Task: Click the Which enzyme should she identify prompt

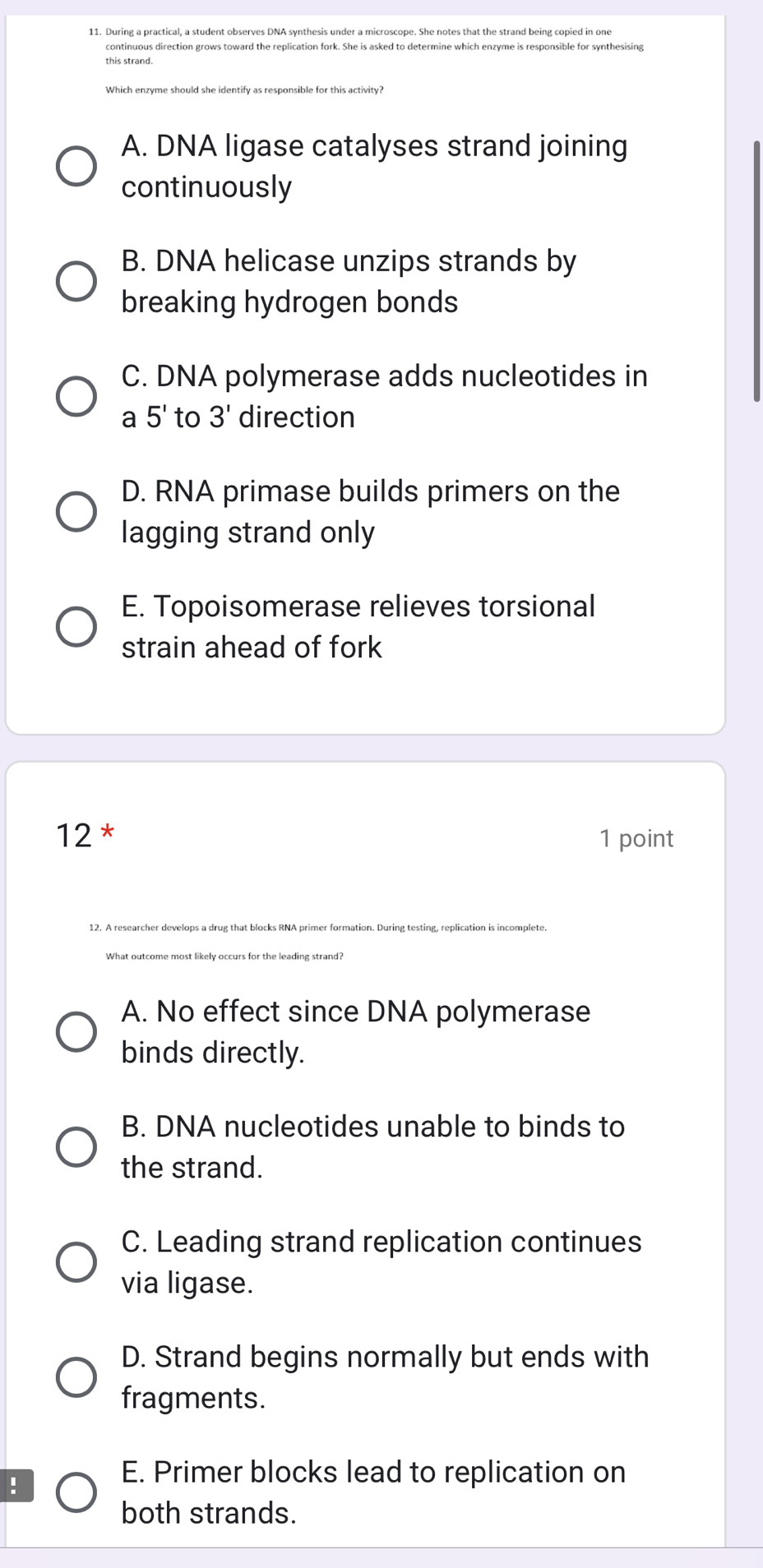Action: tap(244, 90)
